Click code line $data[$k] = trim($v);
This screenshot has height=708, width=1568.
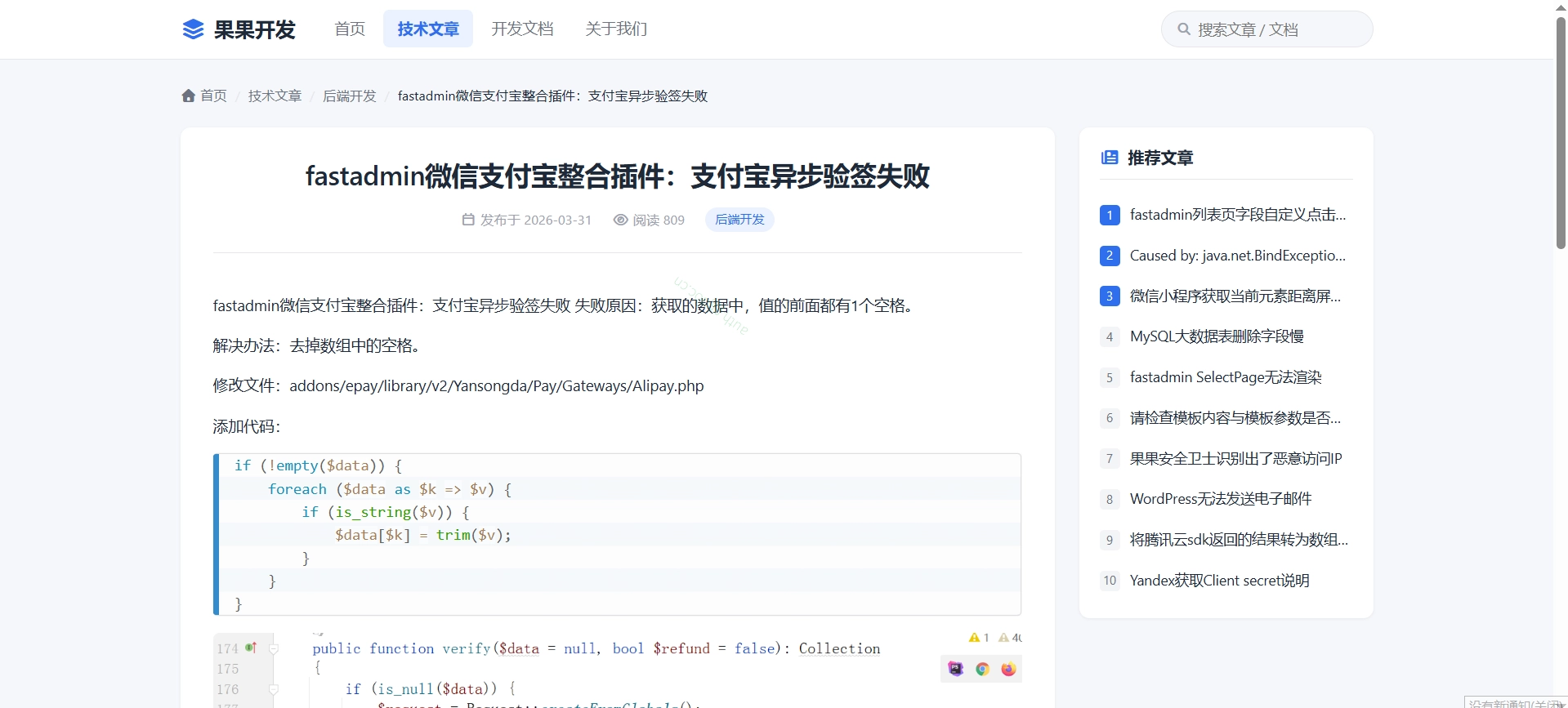(423, 535)
